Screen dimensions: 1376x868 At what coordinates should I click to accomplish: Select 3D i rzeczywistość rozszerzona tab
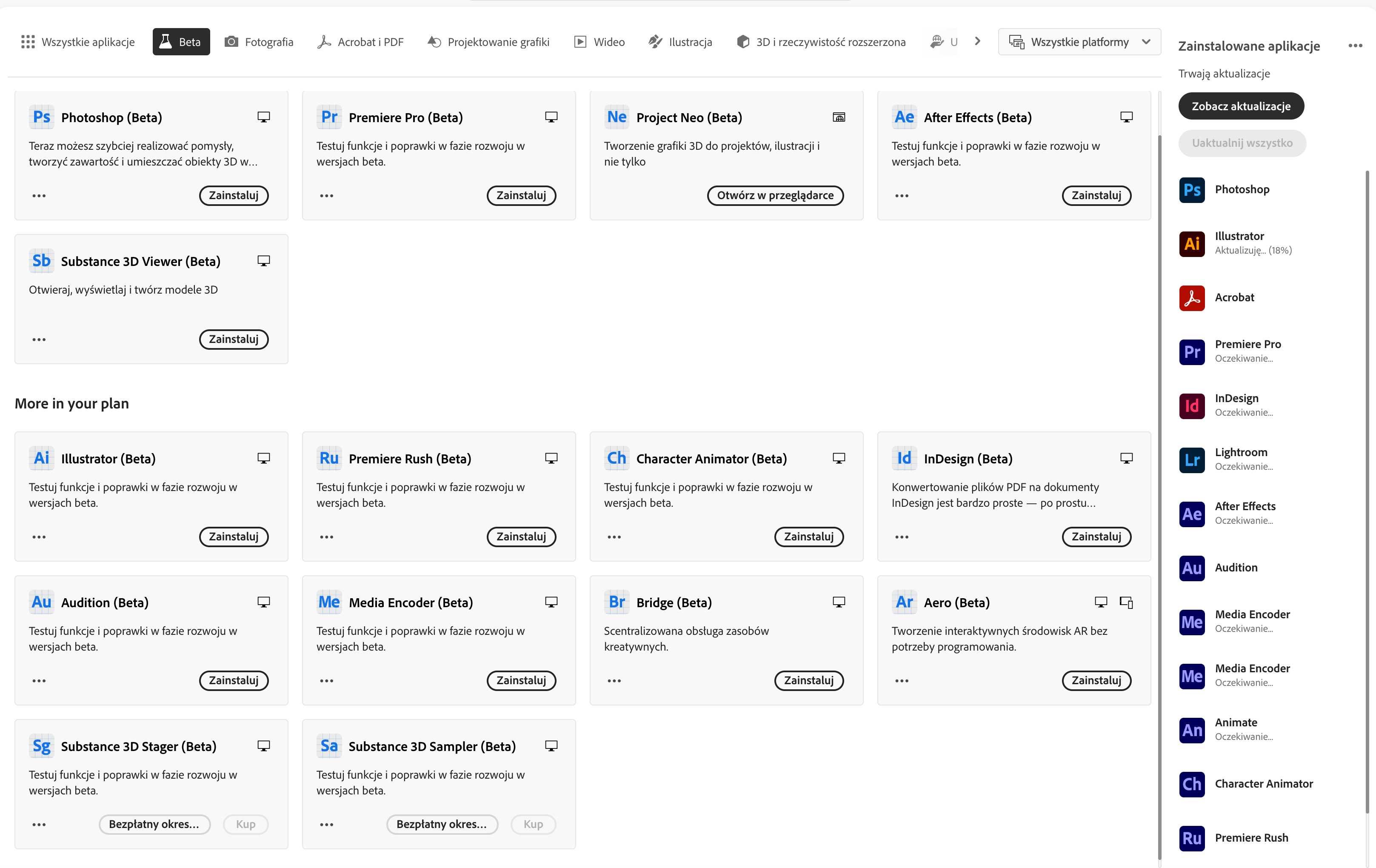821,42
